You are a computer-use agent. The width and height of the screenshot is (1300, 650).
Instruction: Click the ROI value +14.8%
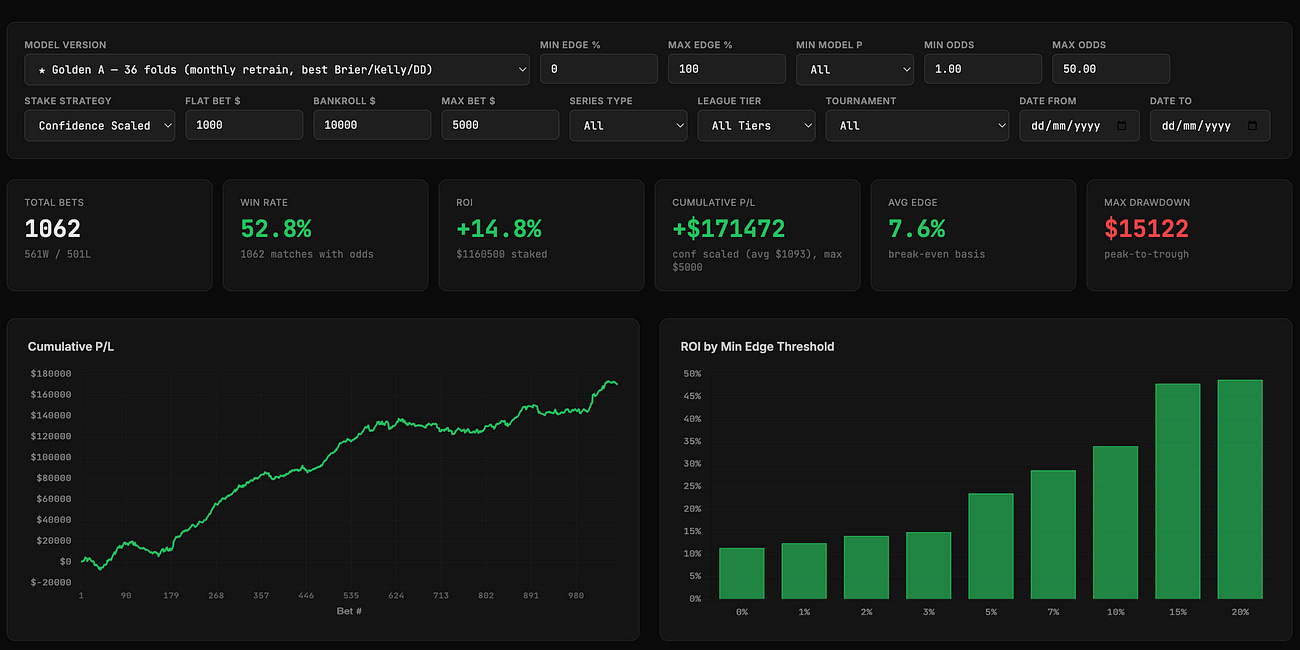(x=500, y=229)
